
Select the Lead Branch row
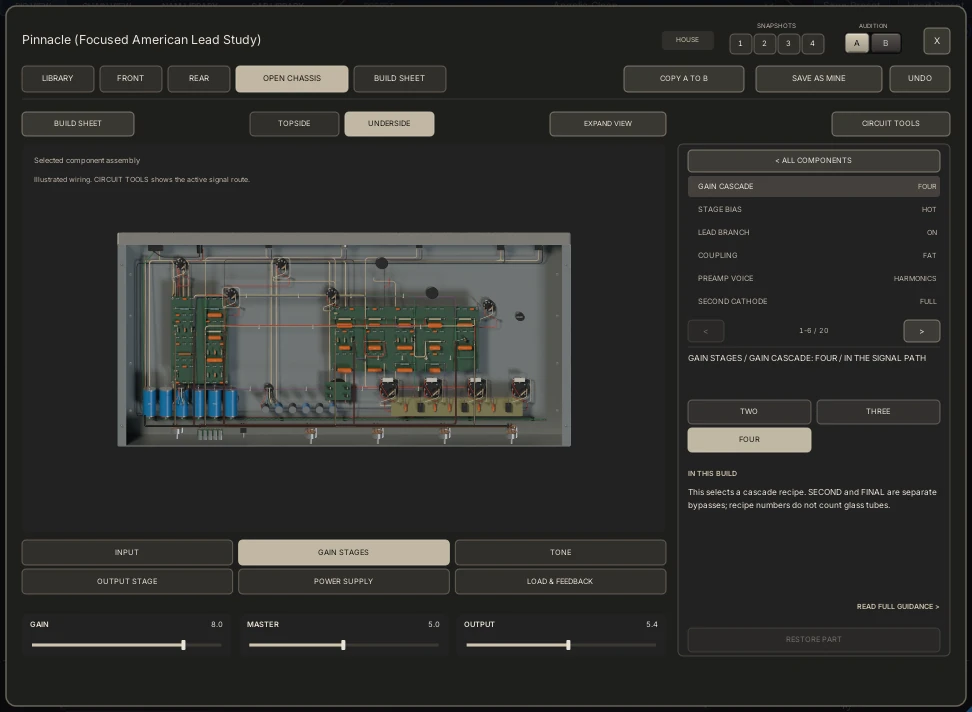813,232
